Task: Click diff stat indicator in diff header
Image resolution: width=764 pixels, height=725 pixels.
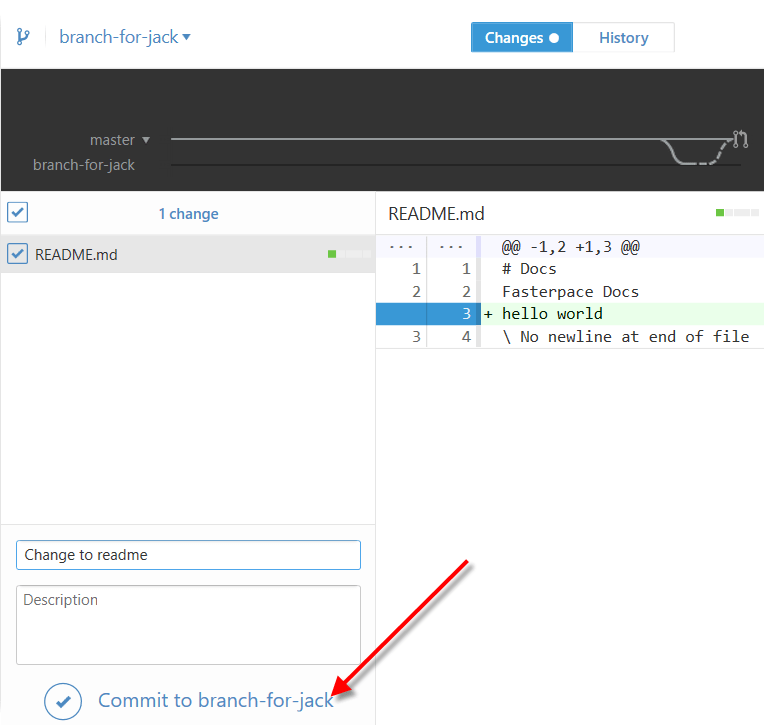Action: pyautogui.click(x=737, y=212)
